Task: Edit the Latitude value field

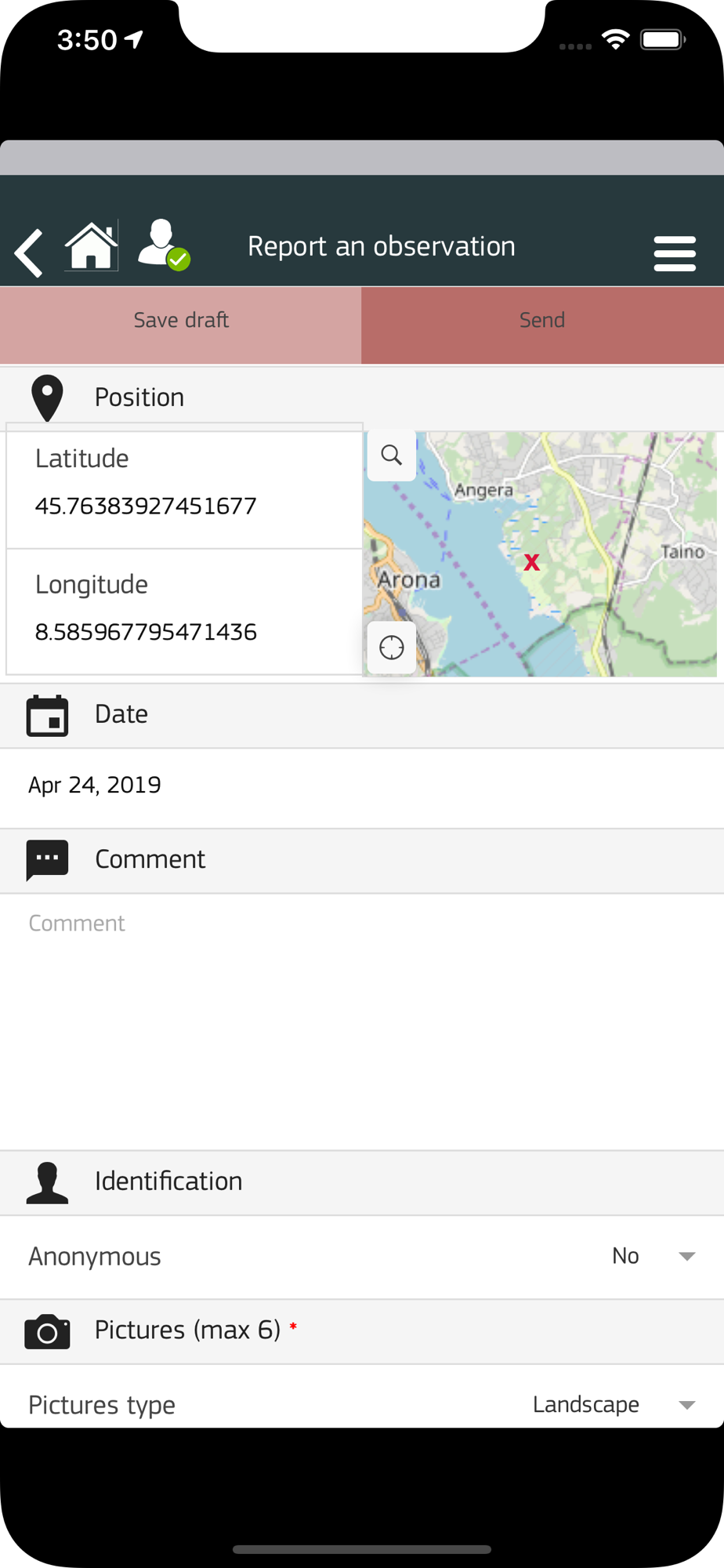Action: (x=184, y=490)
